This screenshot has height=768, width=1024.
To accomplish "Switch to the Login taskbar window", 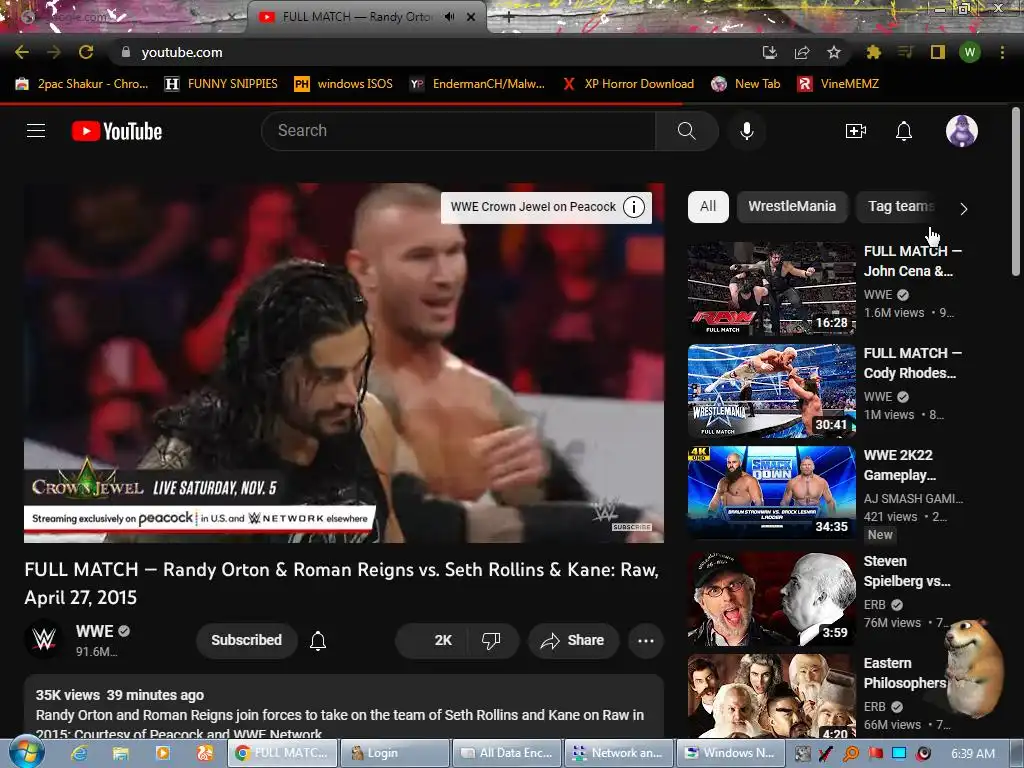I will coord(395,753).
